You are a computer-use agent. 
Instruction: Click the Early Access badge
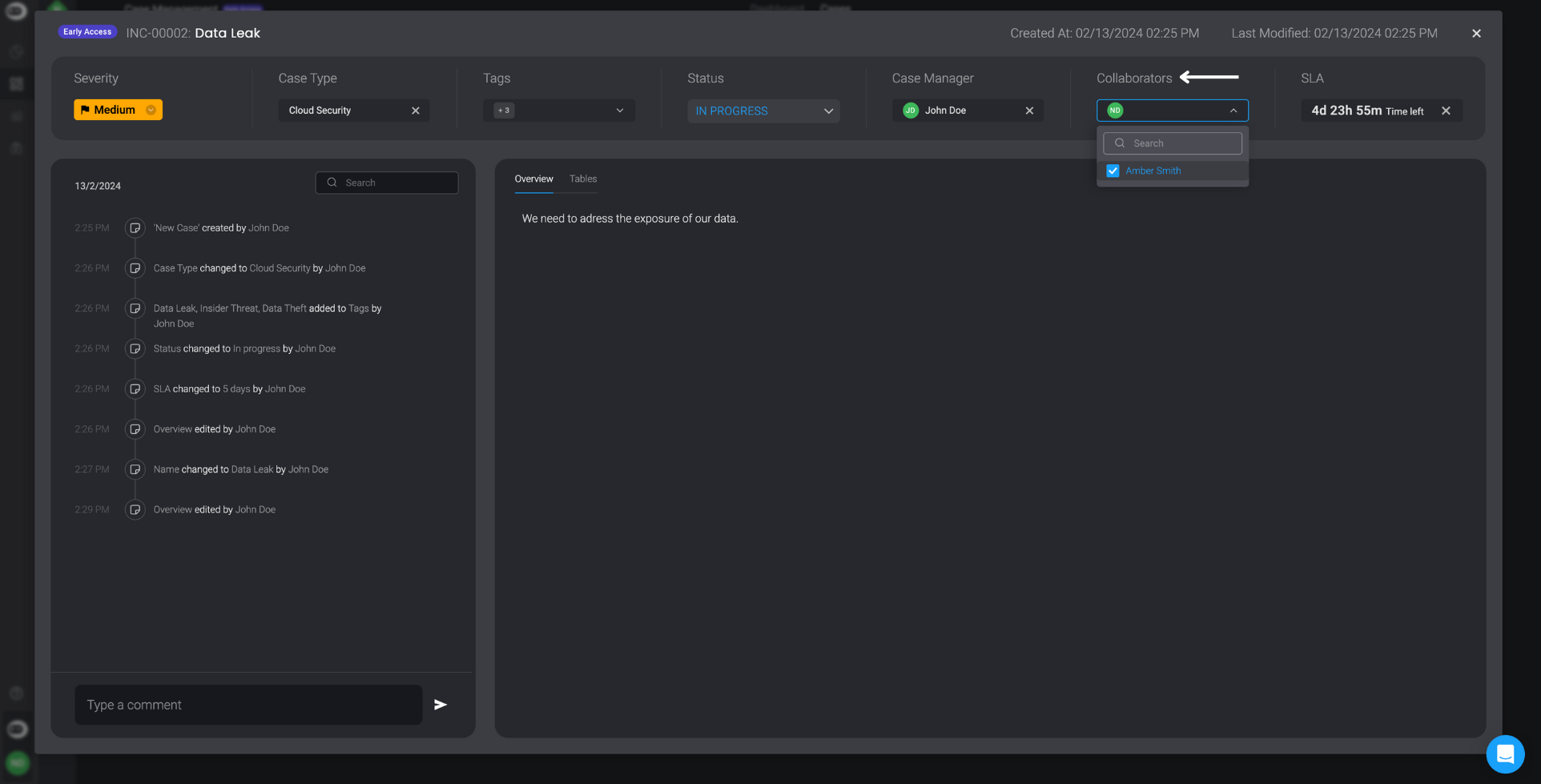click(x=87, y=32)
